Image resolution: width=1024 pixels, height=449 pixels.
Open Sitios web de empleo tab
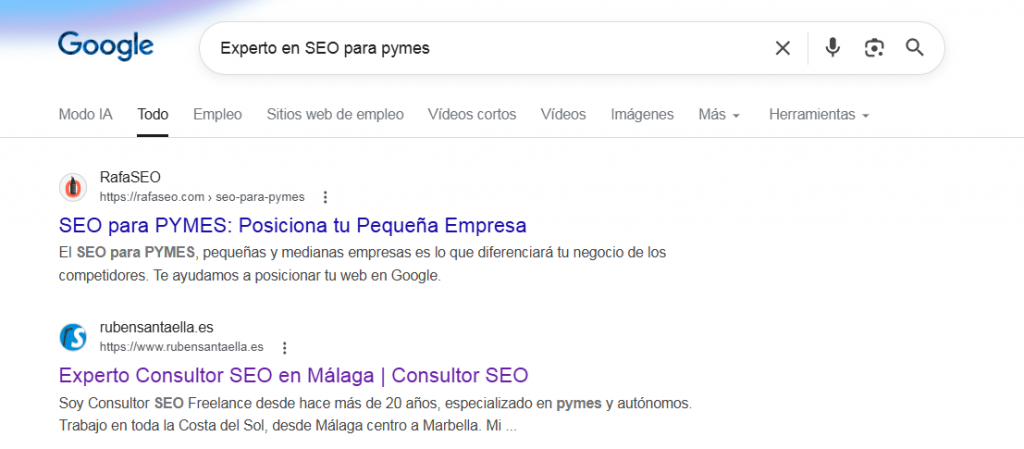point(335,115)
